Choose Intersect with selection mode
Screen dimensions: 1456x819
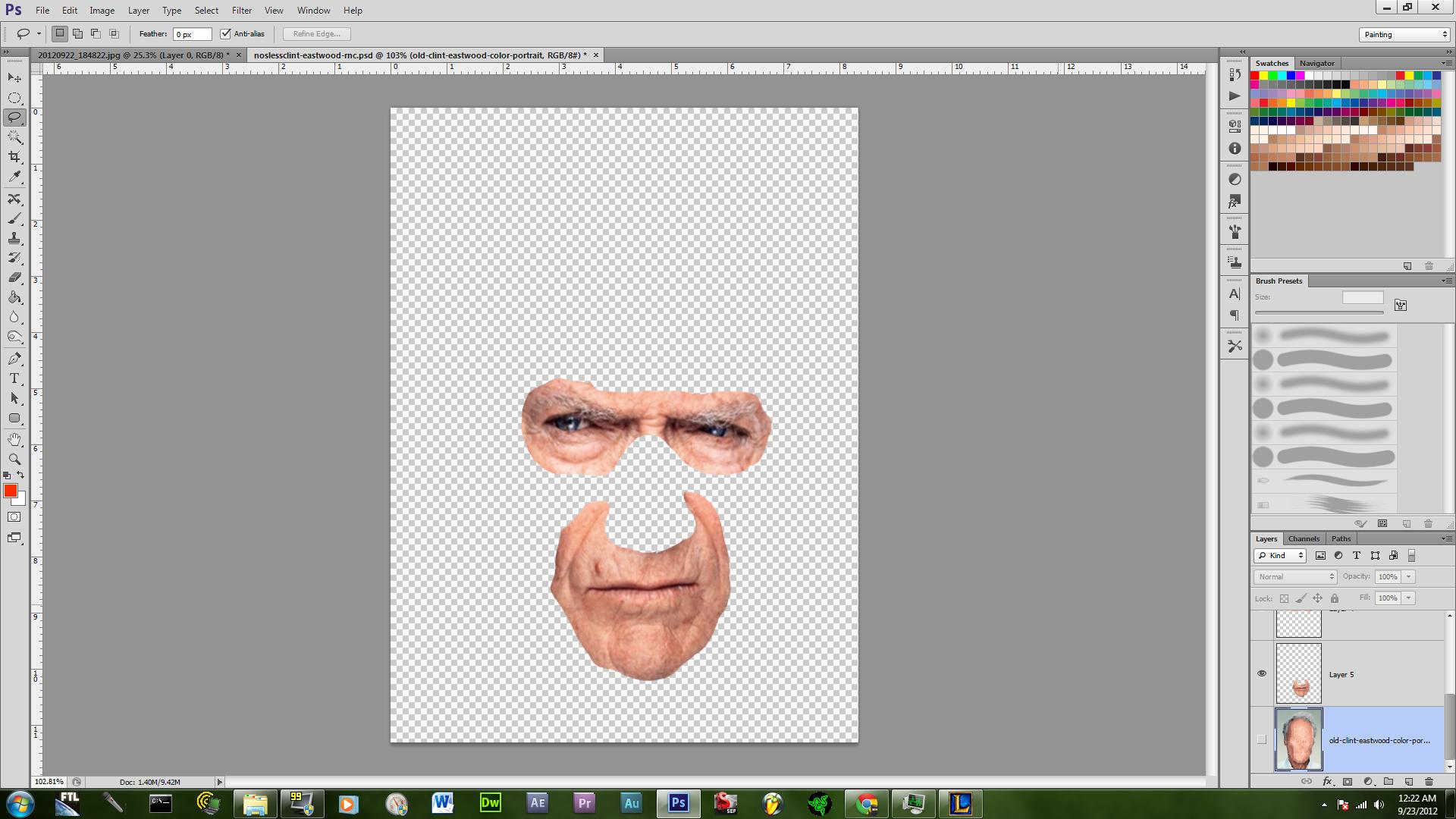114,33
